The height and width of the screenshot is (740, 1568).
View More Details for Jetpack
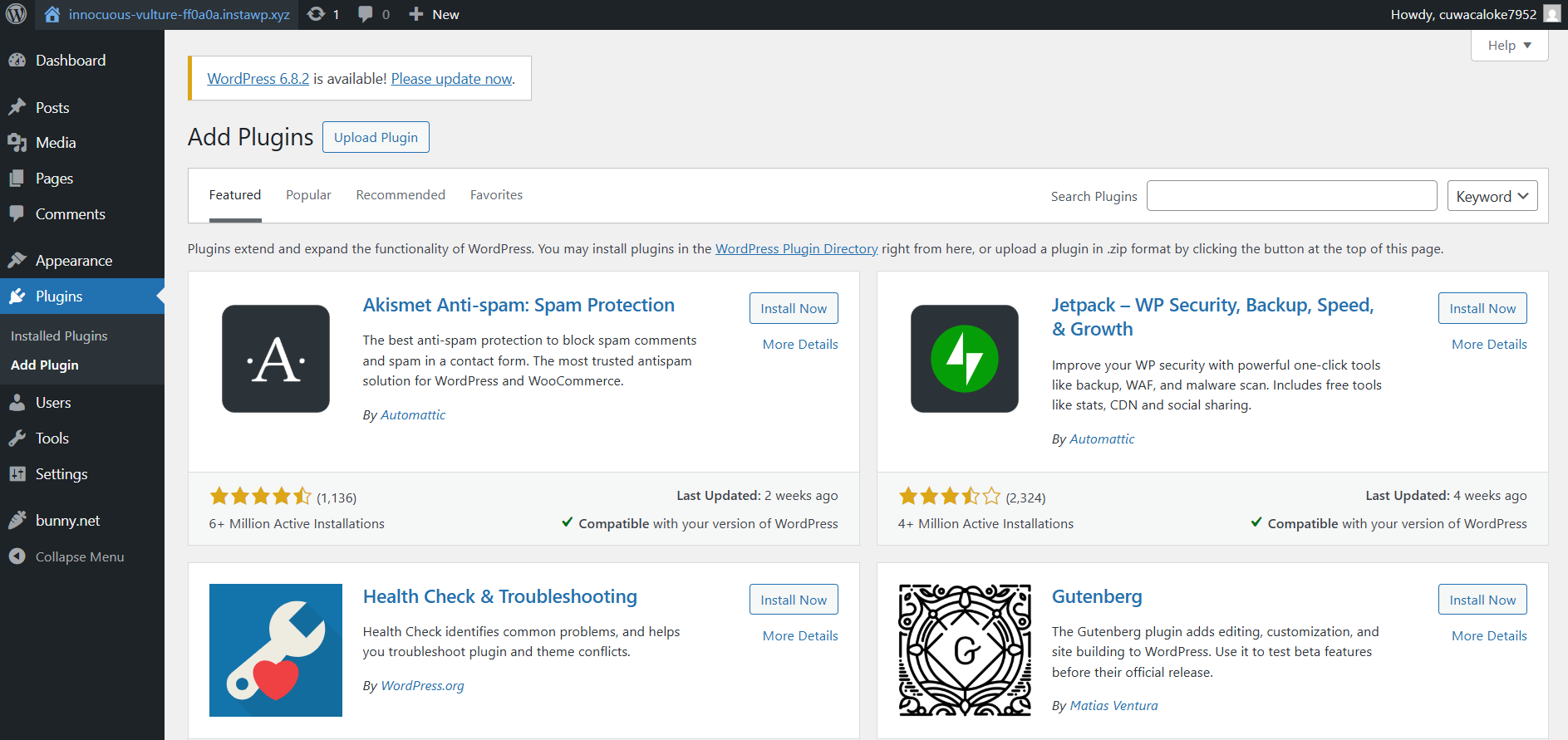(1489, 344)
